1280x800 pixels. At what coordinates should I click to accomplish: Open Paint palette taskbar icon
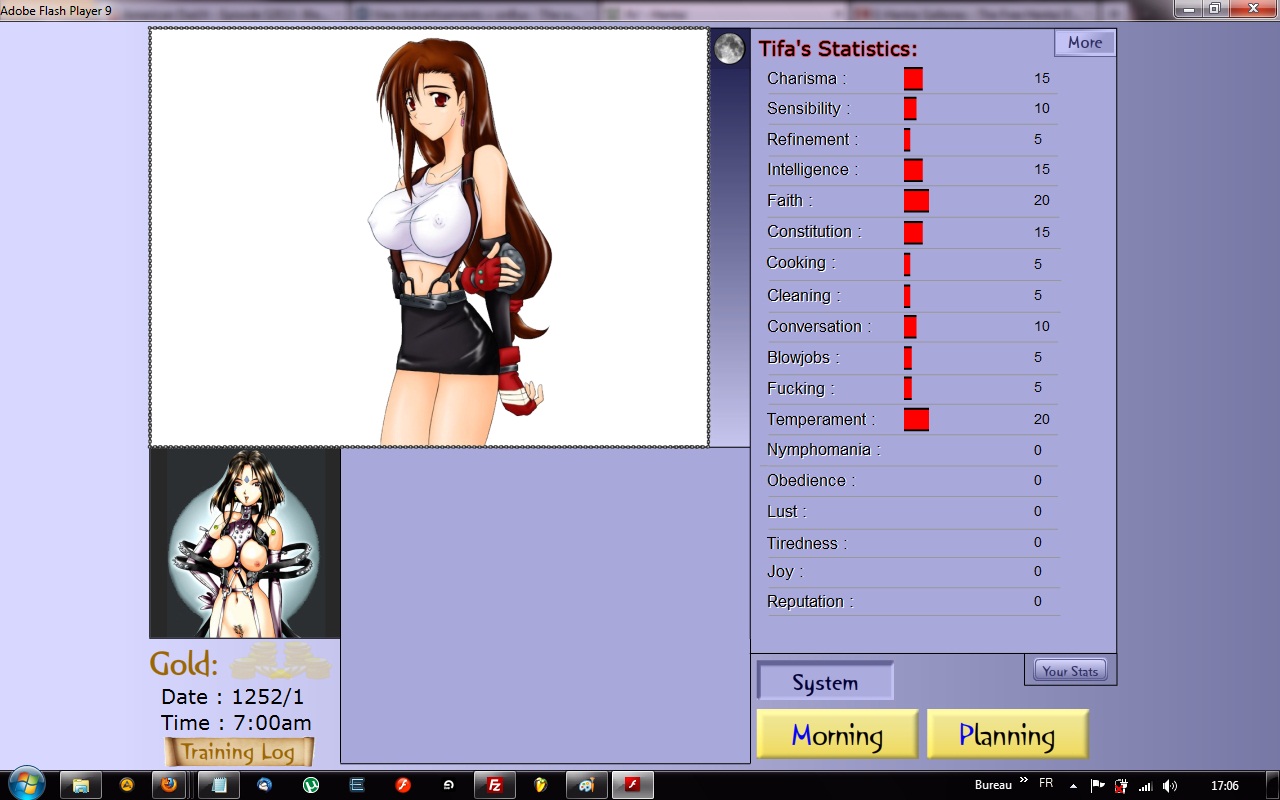click(x=587, y=785)
